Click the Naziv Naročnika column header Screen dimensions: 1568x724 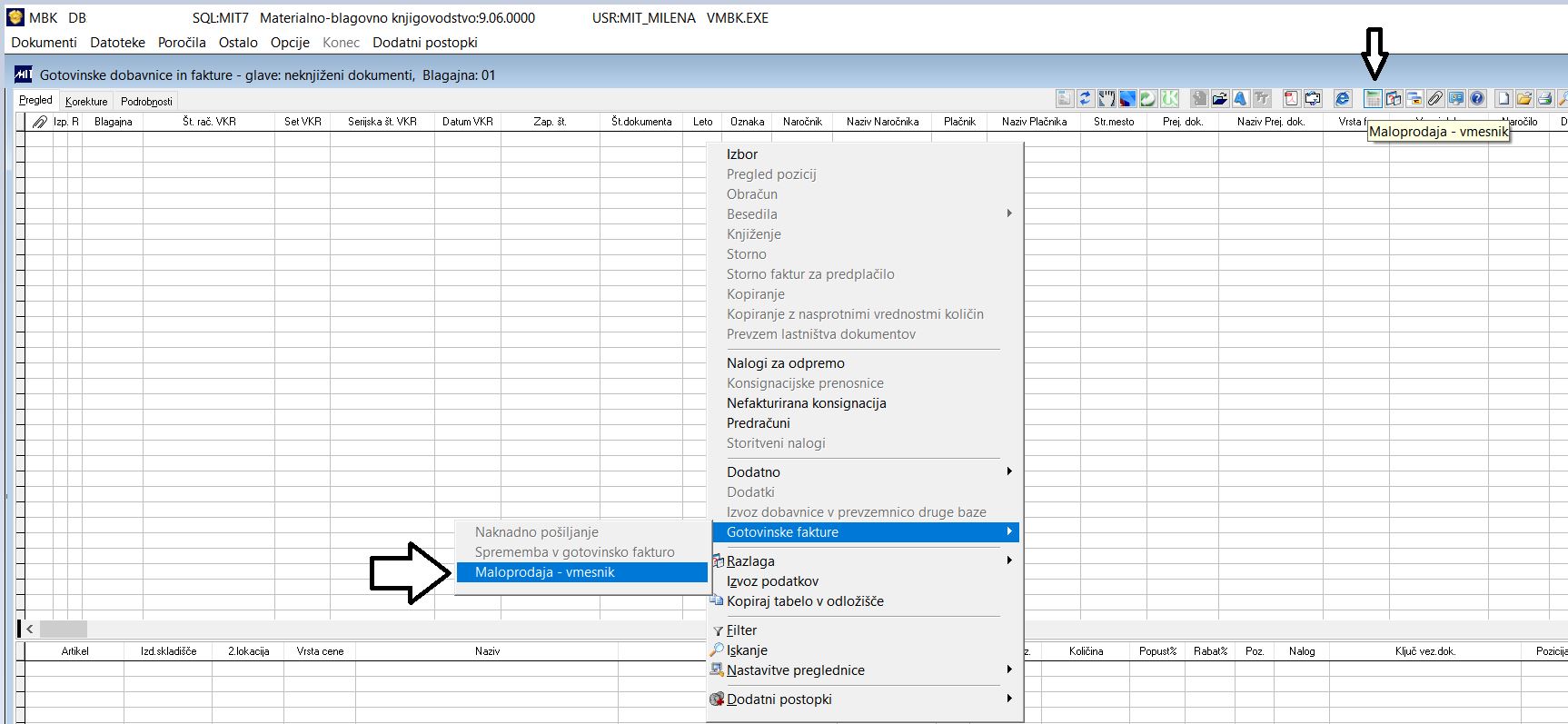[x=882, y=121]
